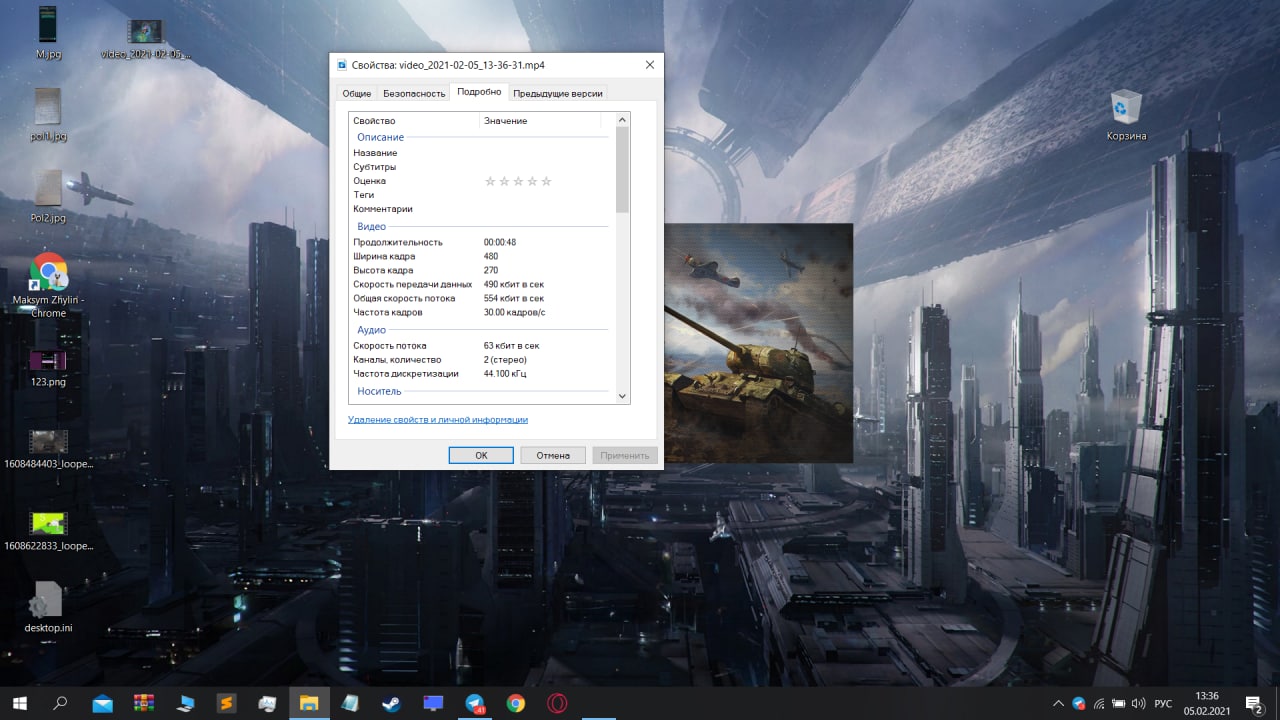
Task: Select the Продолжительность row
Action: click(482, 242)
